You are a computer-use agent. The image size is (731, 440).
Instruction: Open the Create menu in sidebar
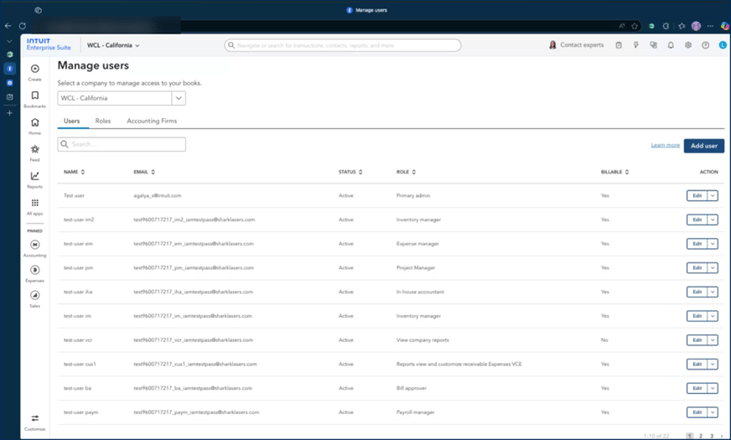[x=35, y=70]
